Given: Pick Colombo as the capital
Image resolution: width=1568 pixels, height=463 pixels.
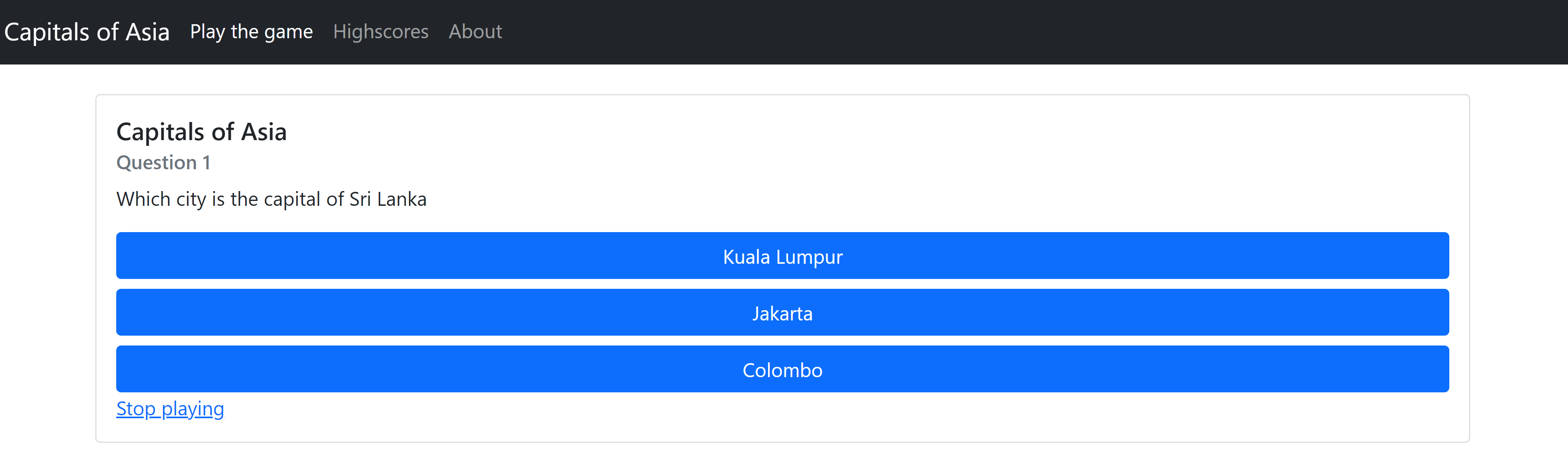Looking at the screenshot, I should [x=782, y=369].
